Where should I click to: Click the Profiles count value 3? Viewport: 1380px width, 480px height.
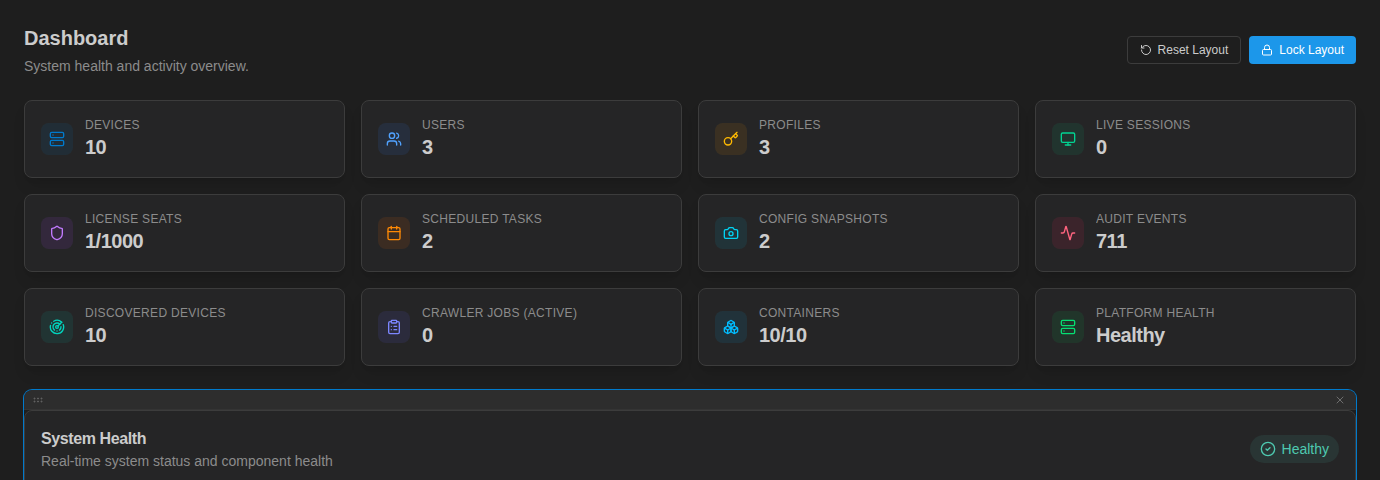pos(764,147)
